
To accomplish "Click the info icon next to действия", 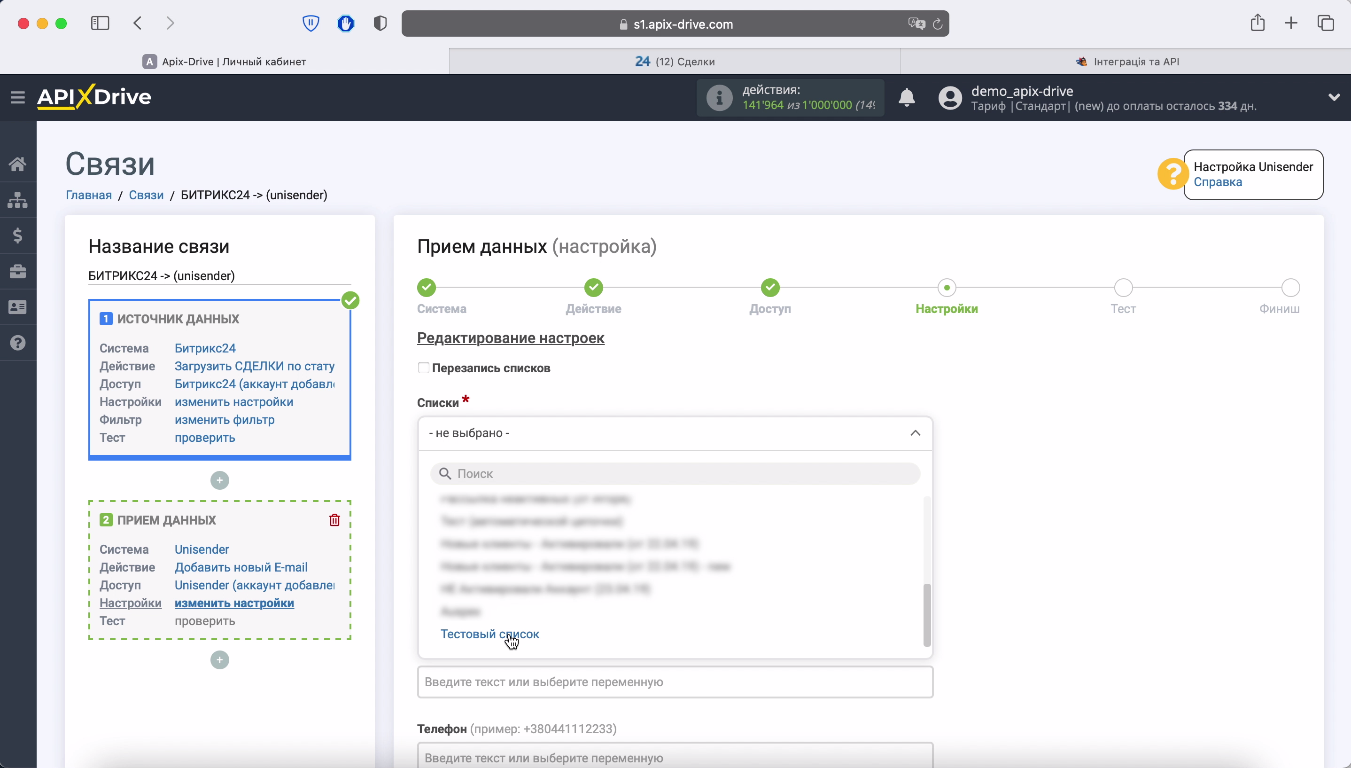I will pyautogui.click(x=719, y=98).
